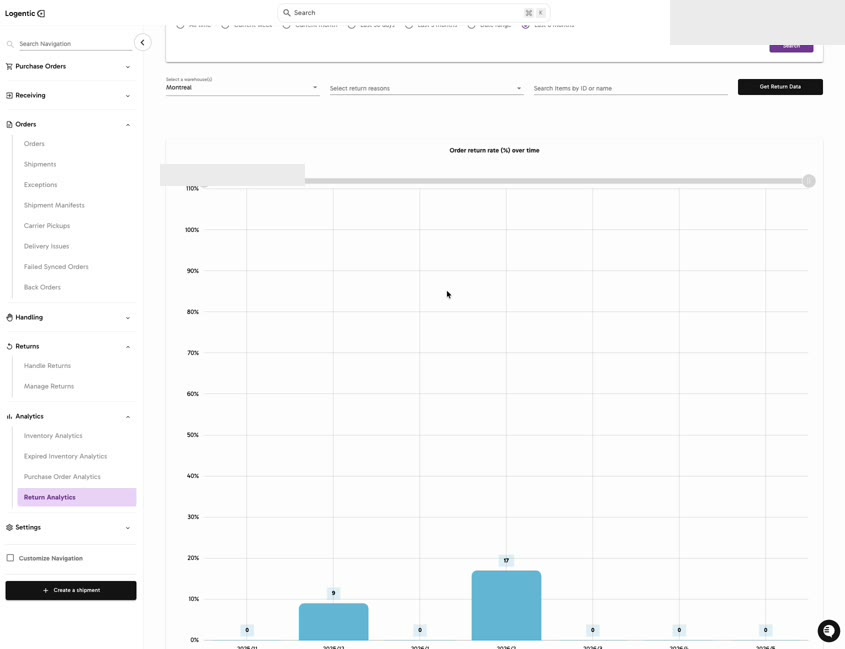Open Delivery Issues page
The width and height of the screenshot is (845, 649).
[46, 246]
